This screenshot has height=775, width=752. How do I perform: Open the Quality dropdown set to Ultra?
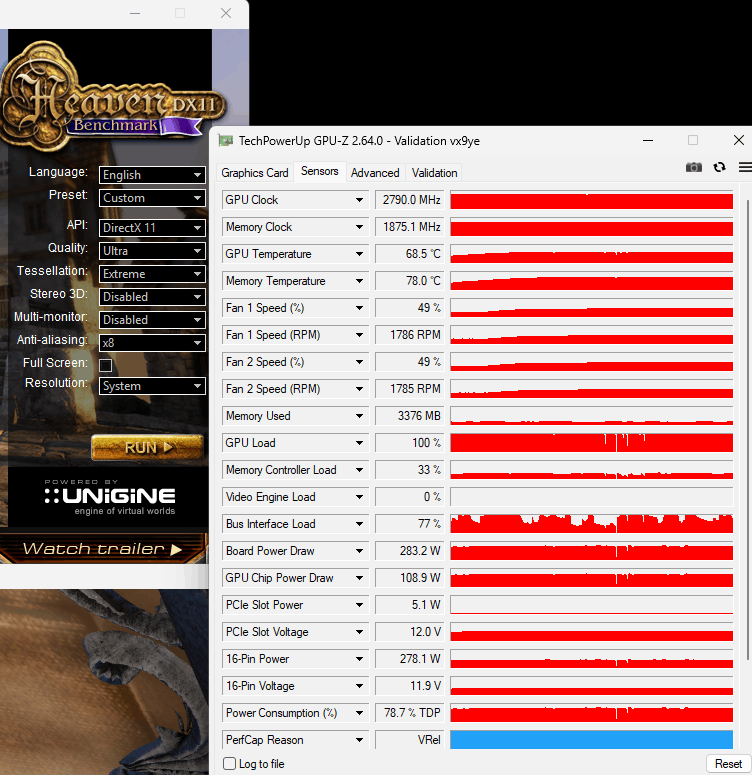pyautogui.click(x=152, y=251)
